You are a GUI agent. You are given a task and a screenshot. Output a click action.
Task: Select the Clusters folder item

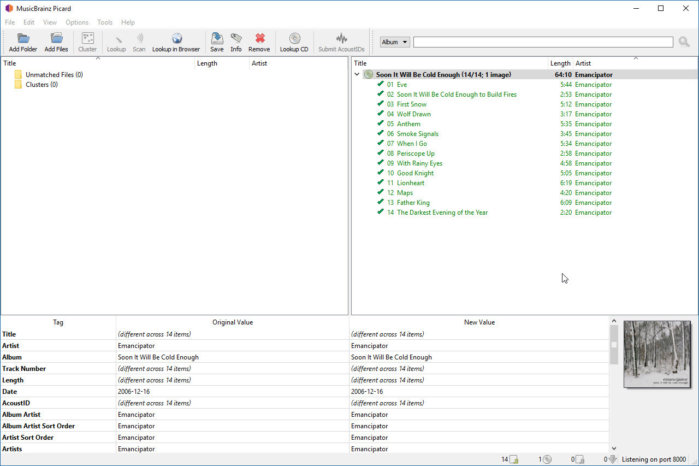(x=41, y=85)
